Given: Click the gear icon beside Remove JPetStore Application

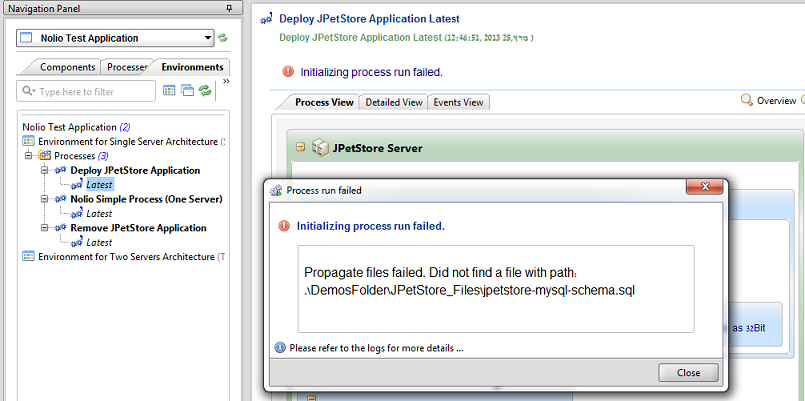Looking at the screenshot, I should pyautogui.click(x=61, y=227).
